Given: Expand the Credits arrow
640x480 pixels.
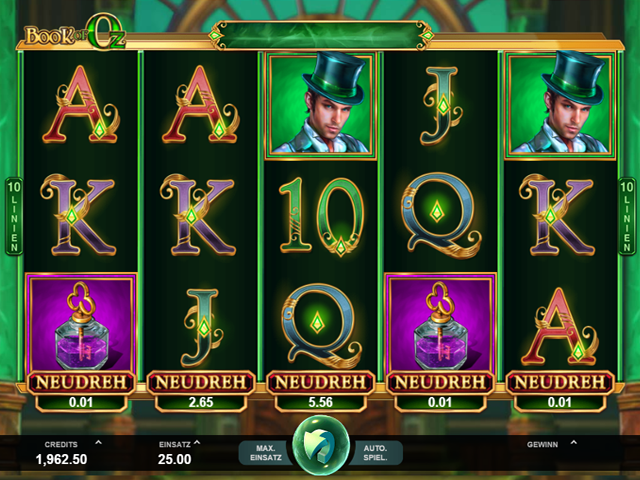Looking at the screenshot, I should point(98,442).
